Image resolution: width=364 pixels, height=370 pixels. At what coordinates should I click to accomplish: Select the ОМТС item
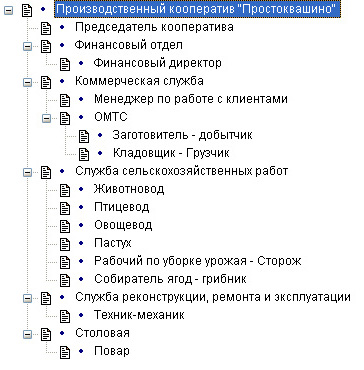(111, 117)
